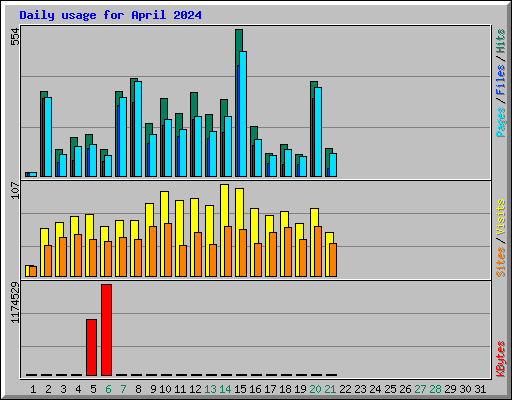512x400 pixels.
Task: Click the Visits legend label
Action: pos(500,218)
